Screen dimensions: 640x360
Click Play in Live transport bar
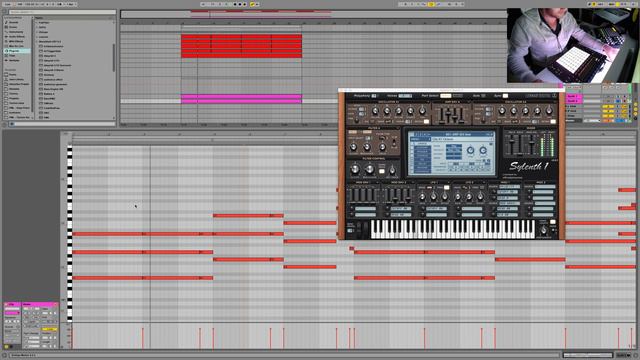235,4
